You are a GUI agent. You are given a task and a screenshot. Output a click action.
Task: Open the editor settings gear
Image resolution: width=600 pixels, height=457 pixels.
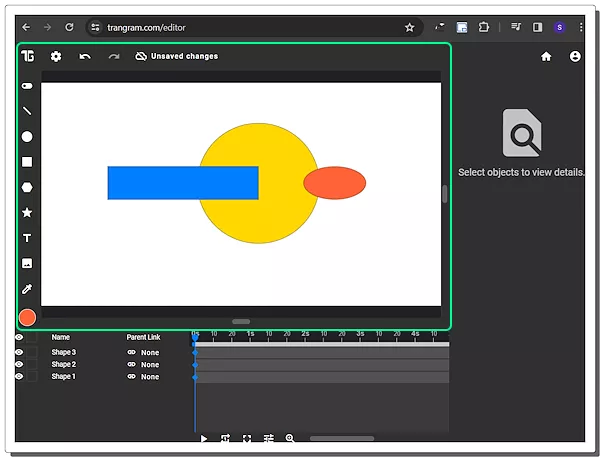(x=56, y=56)
